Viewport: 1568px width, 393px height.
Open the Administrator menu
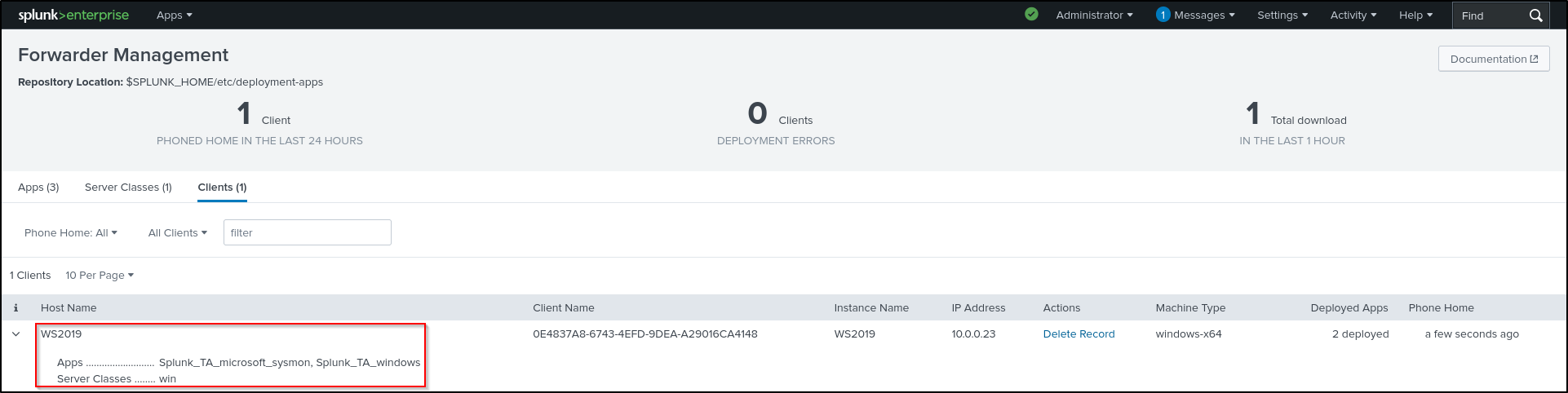(x=1094, y=15)
